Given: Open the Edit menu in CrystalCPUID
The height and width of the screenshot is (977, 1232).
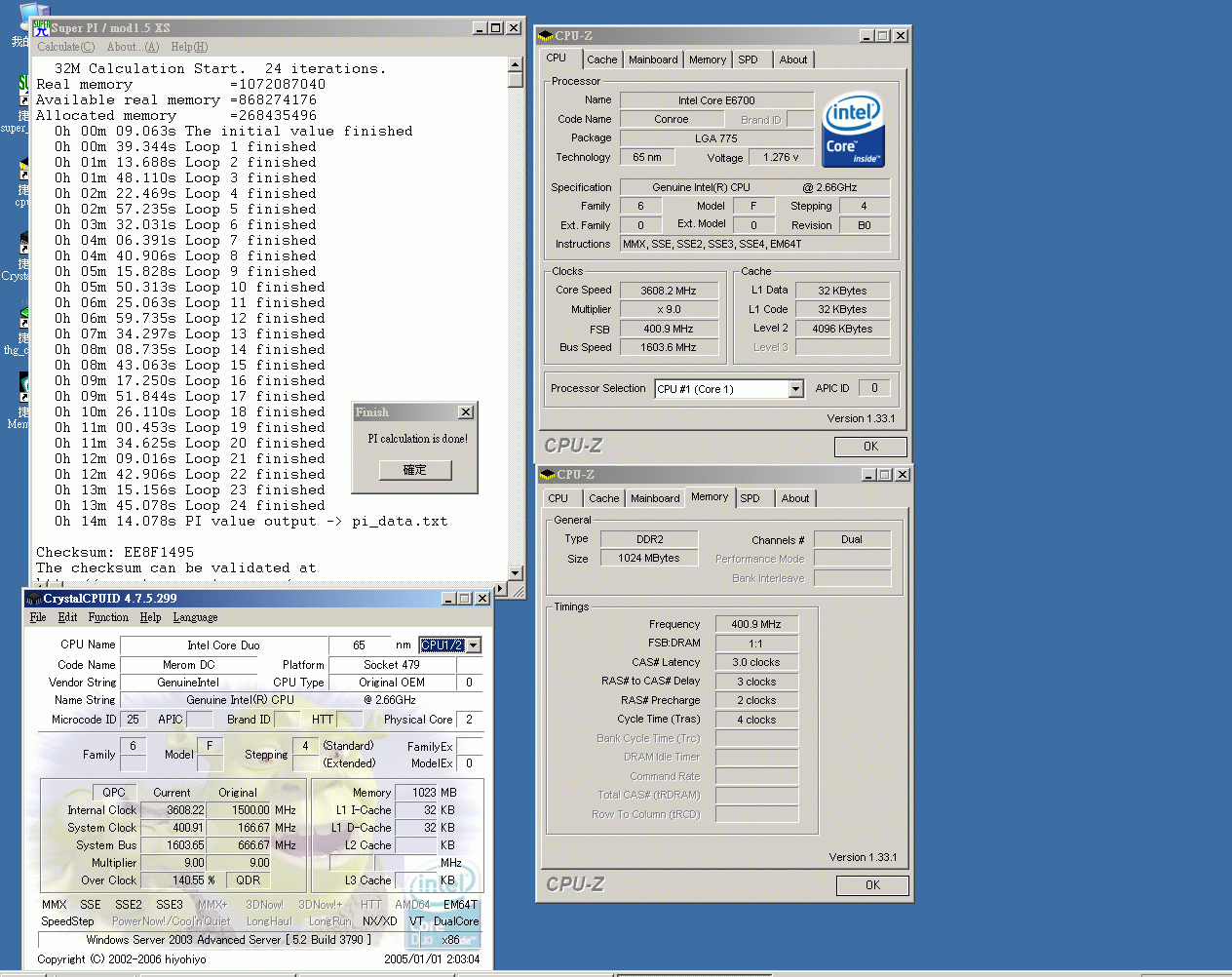Looking at the screenshot, I should coord(67,617).
